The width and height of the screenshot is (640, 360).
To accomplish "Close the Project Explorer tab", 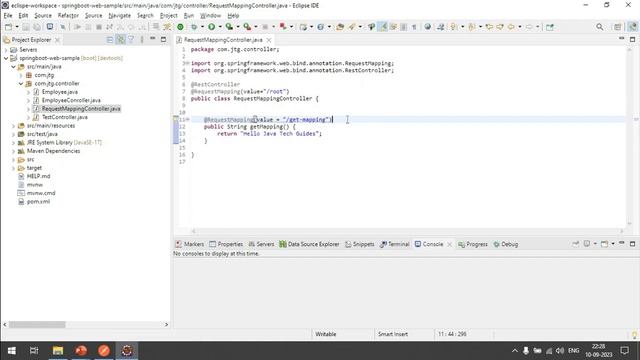I will point(58,40).
